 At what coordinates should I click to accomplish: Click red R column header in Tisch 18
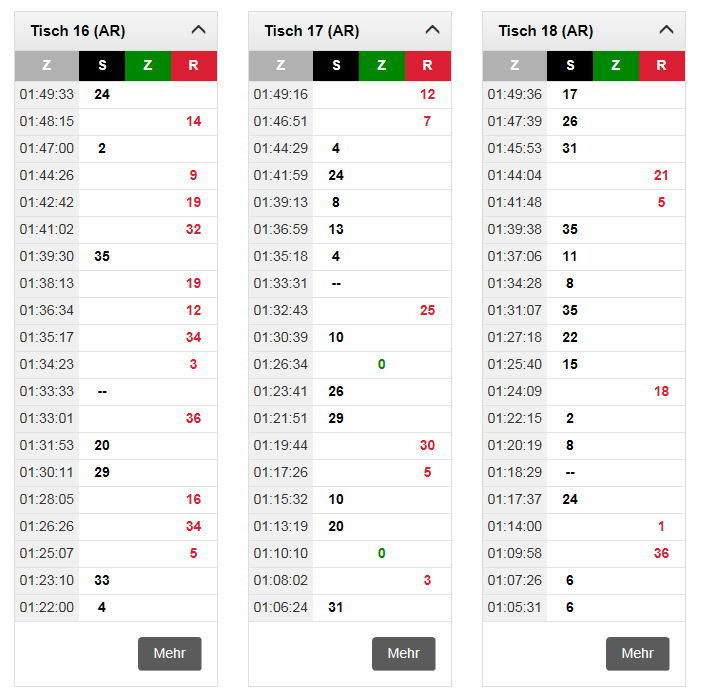pos(661,66)
